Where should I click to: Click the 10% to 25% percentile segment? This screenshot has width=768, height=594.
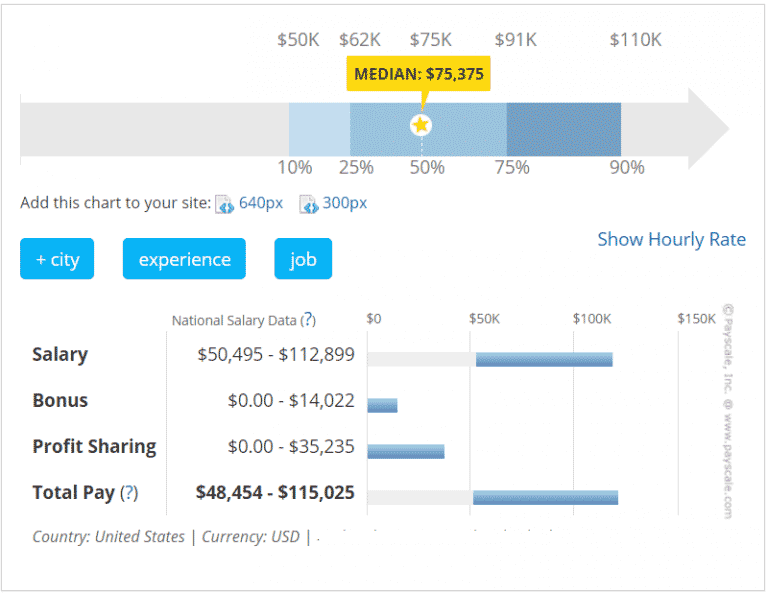319,128
